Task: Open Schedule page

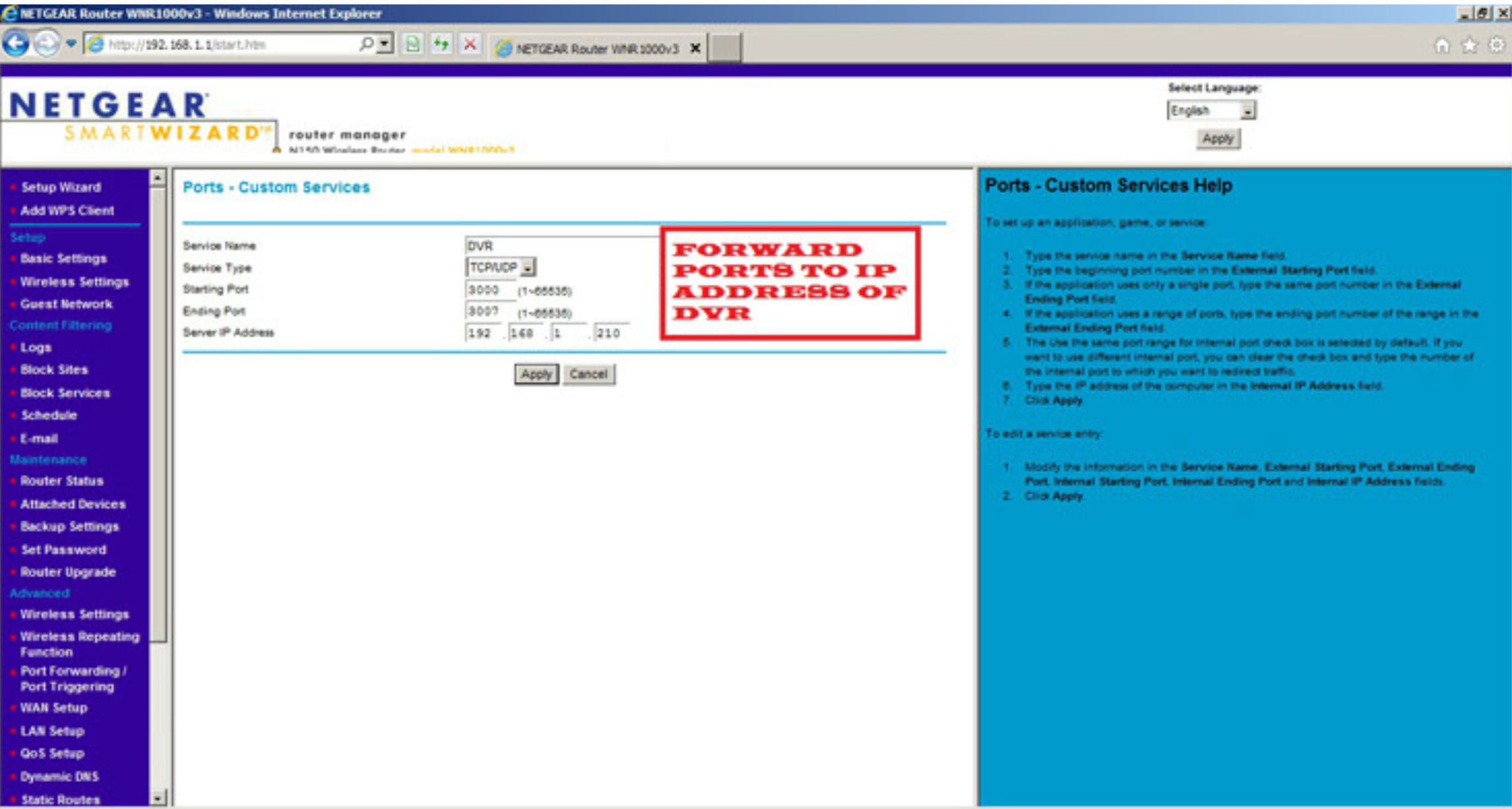Action: (x=49, y=415)
